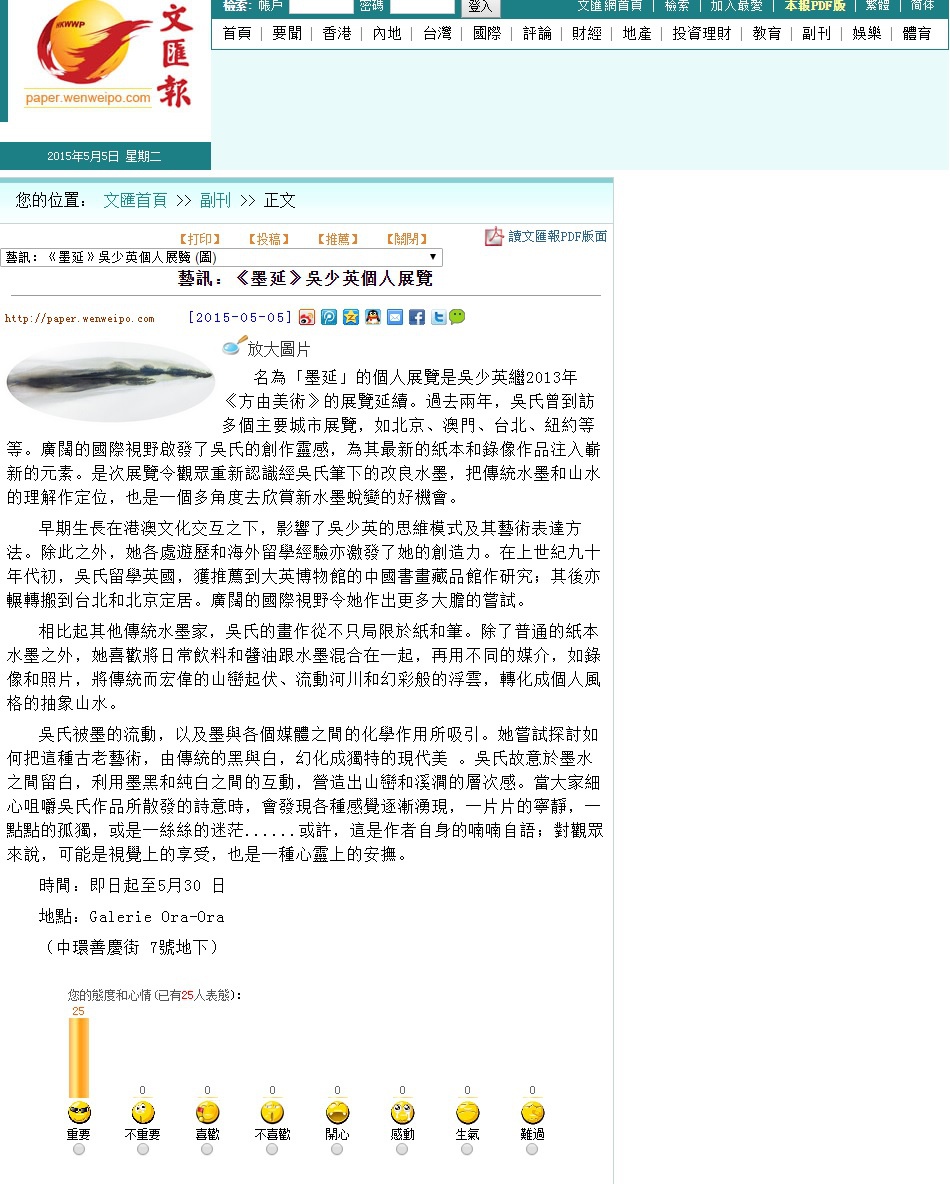Image resolution: width=950 pixels, height=1184 pixels.
Task: Click the 登入 login button
Action: click(480, 6)
